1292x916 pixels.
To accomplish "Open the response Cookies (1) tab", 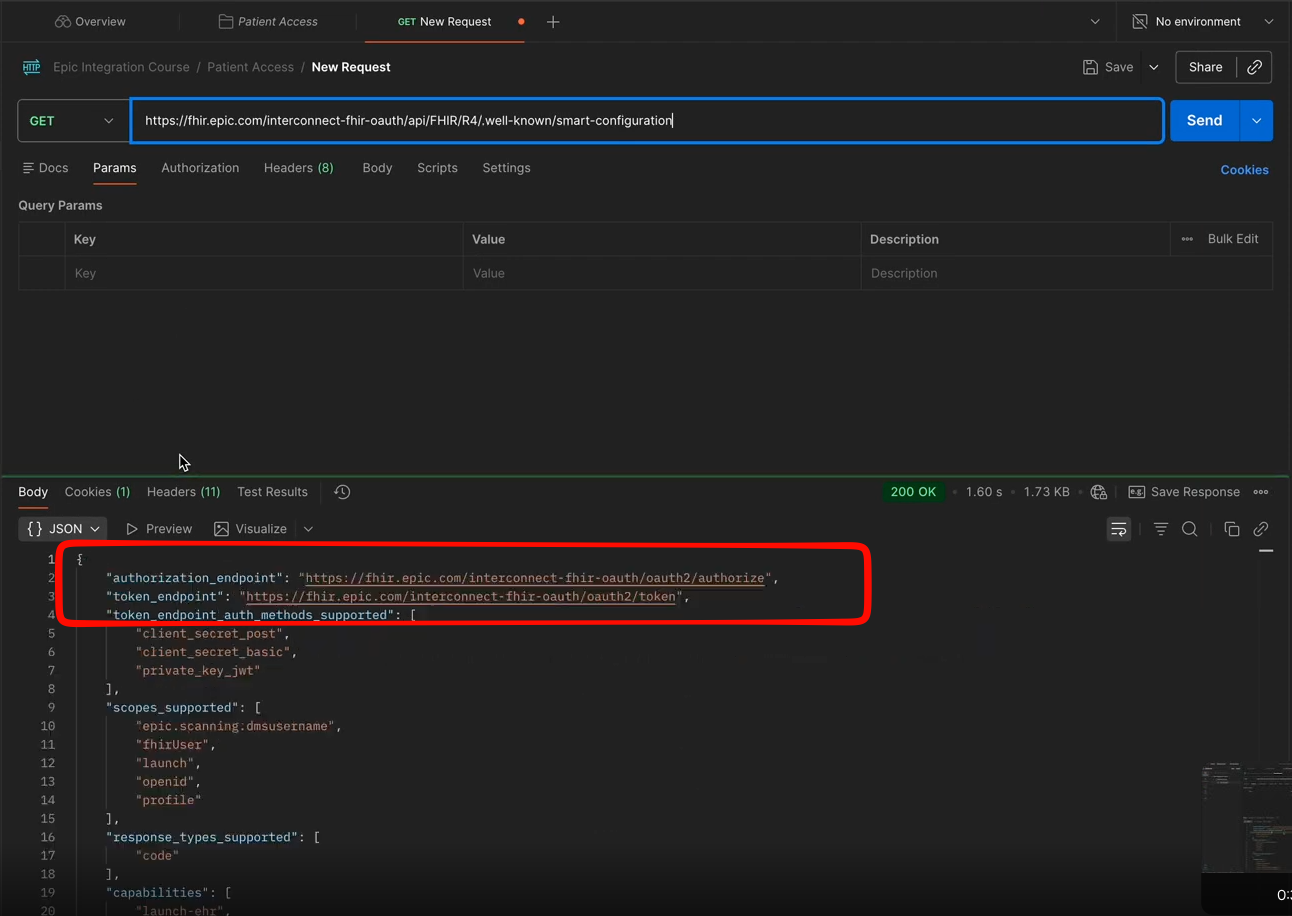I will click(x=97, y=492).
